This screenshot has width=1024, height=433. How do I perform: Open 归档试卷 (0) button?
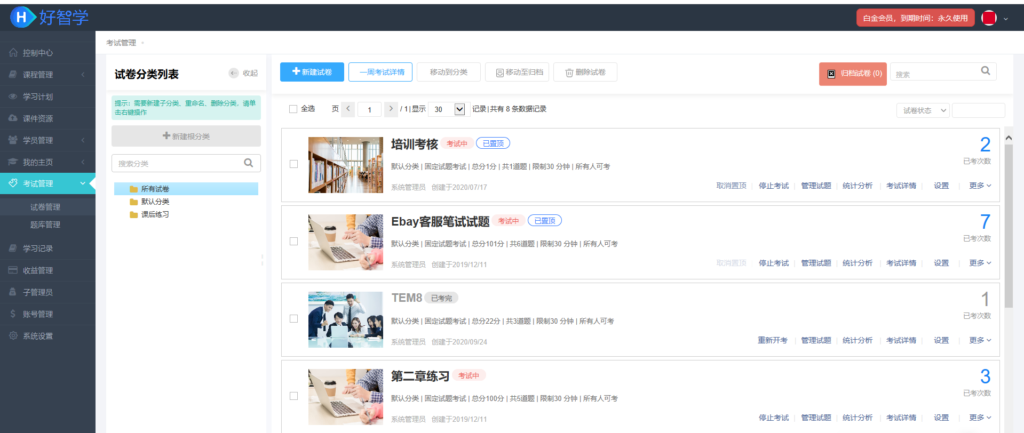point(852,74)
